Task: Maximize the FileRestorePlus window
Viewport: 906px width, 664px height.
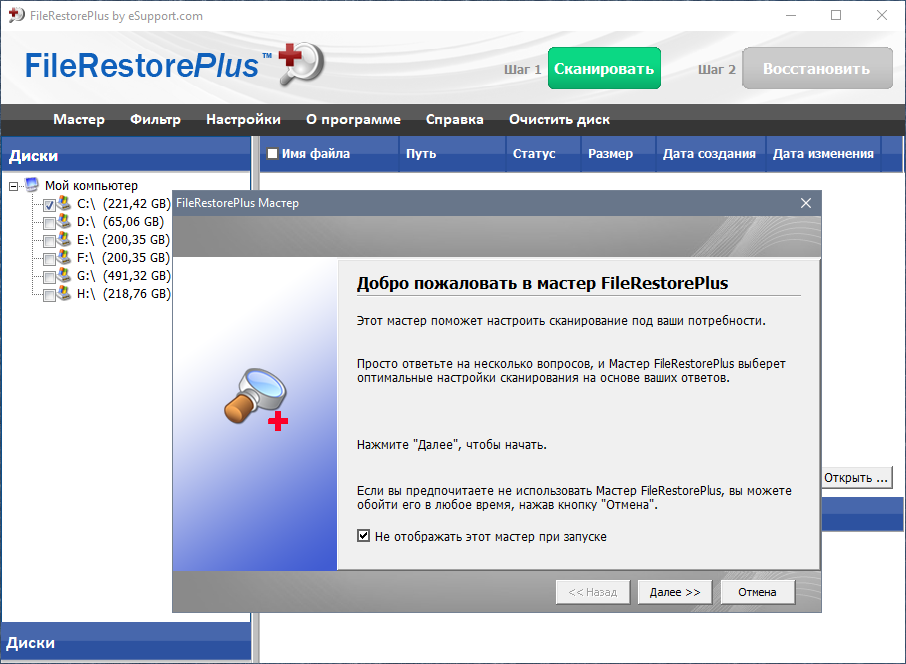Action: (836, 16)
